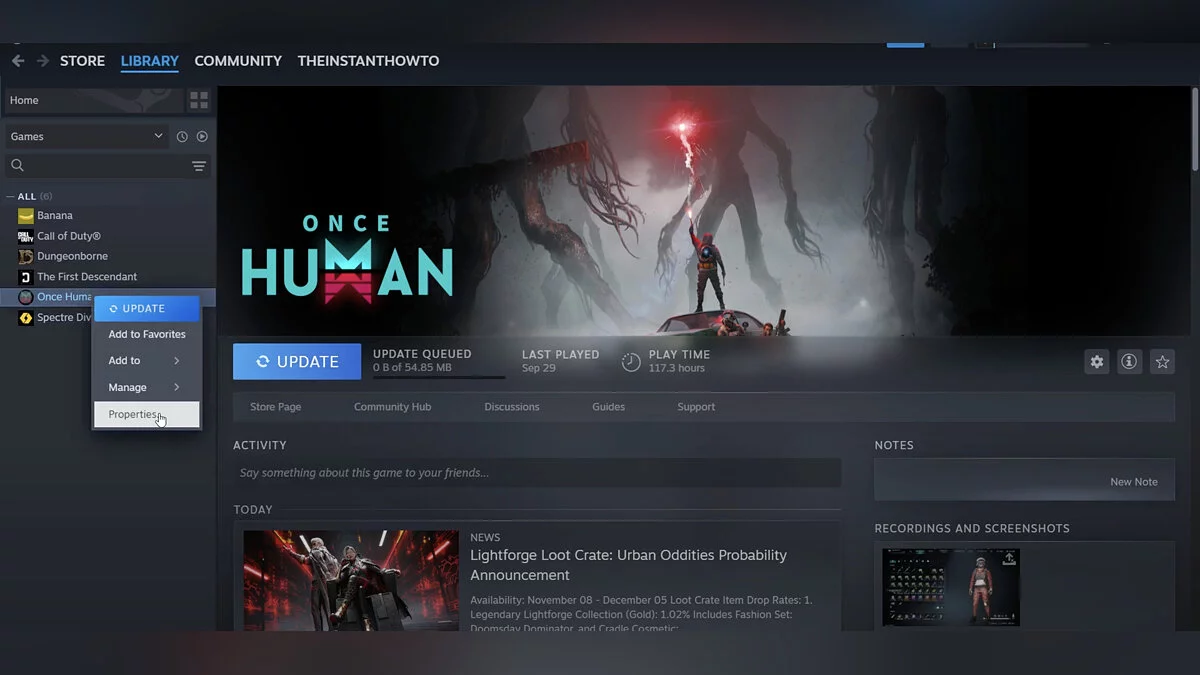Viewport: 1200px width, 675px height.
Task: Toggle the favorite star for Once Human
Action: click(1162, 362)
